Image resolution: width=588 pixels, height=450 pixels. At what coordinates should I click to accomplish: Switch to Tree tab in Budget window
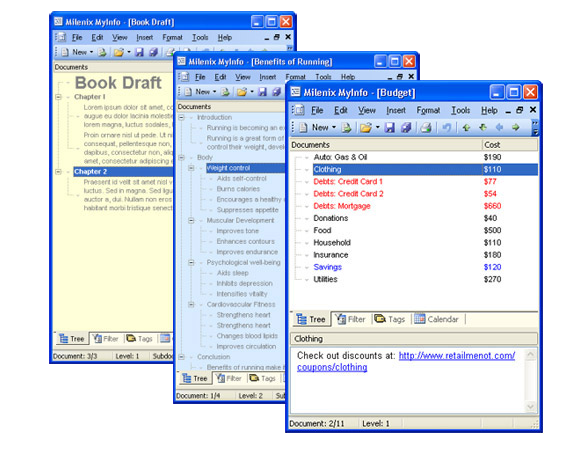coord(311,319)
